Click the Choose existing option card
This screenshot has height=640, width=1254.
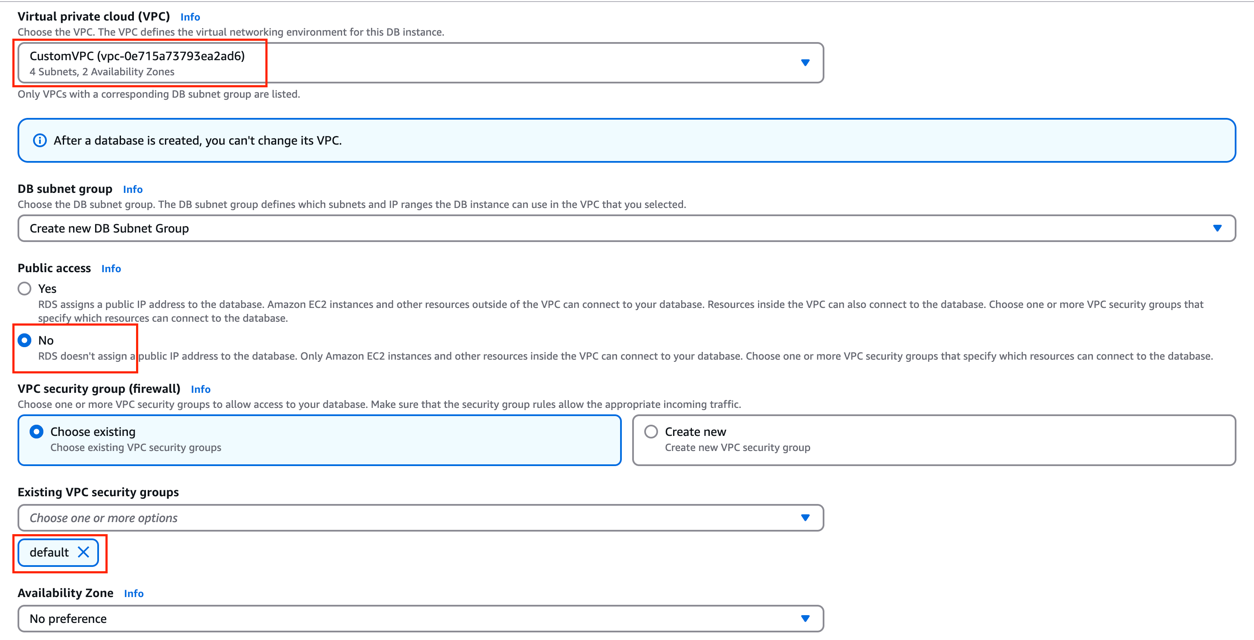point(319,440)
